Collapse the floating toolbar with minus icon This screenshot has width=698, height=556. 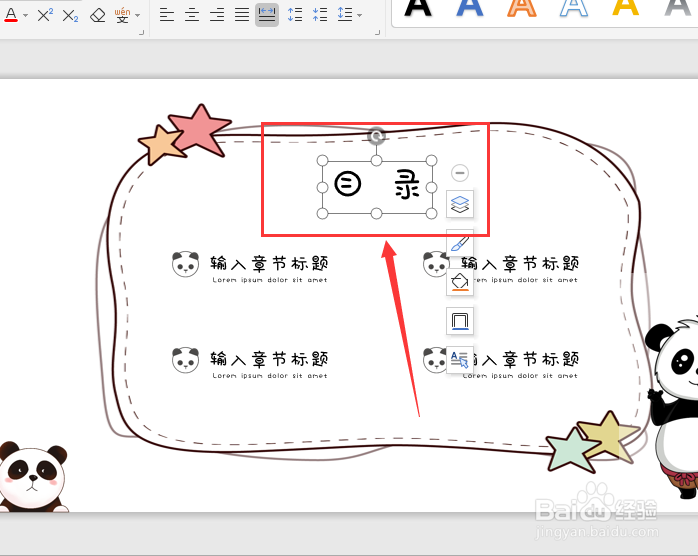pyautogui.click(x=460, y=173)
